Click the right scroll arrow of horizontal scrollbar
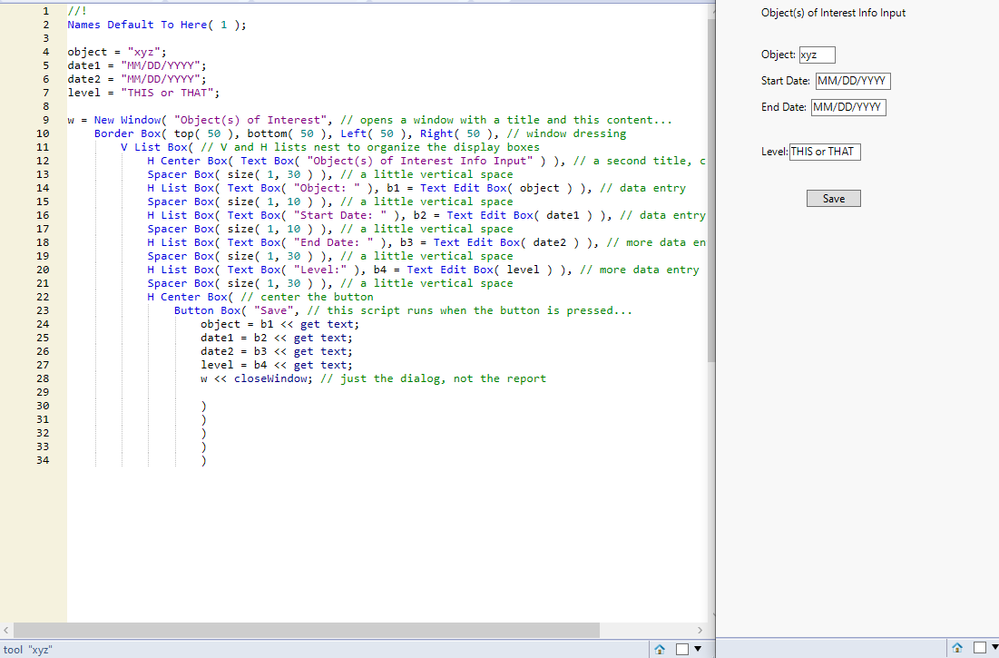Image resolution: width=999 pixels, height=658 pixels. click(x=700, y=630)
